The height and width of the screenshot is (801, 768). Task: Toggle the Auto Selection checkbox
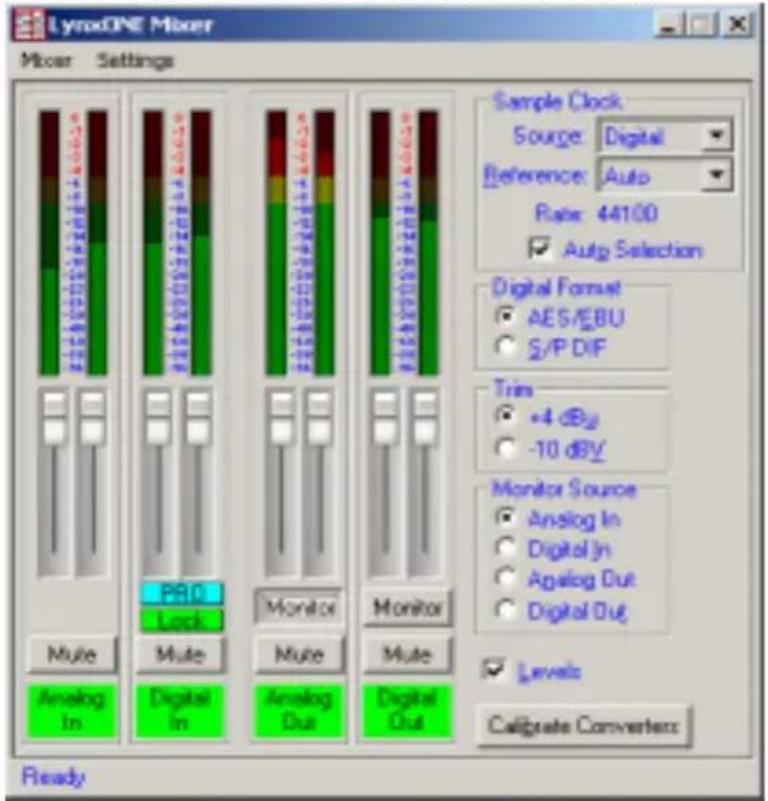point(540,249)
